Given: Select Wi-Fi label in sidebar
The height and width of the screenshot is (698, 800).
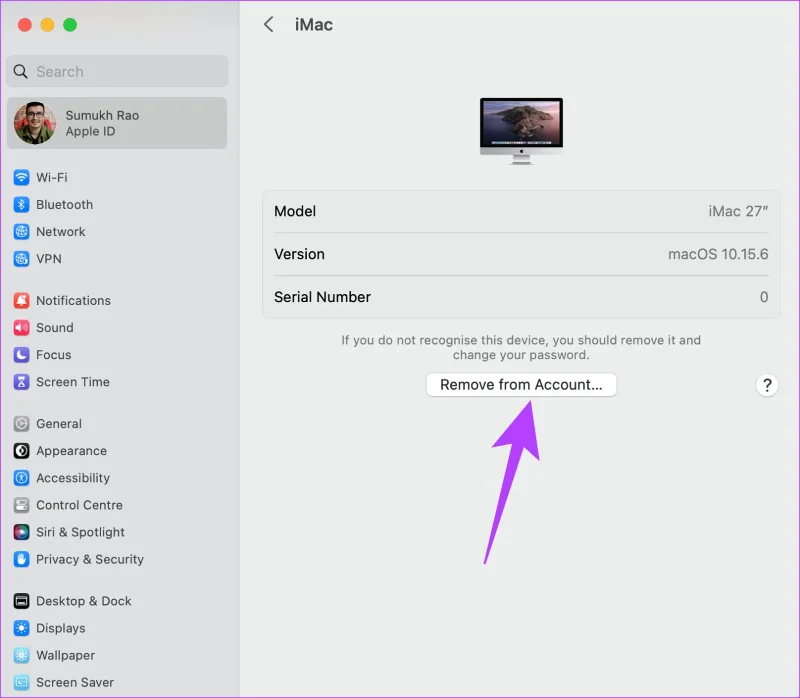Looking at the screenshot, I should (x=52, y=177).
